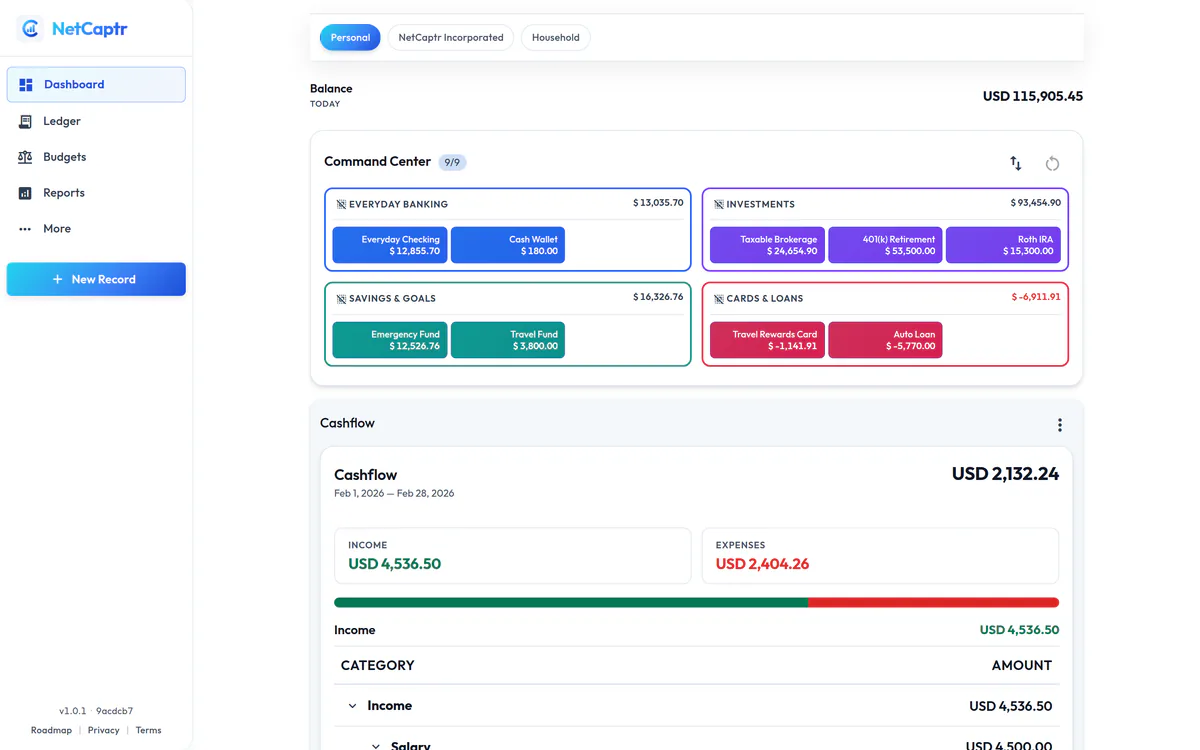Open Dashboard from the sidebar
This screenshot has width=1200, height=750.
tap(96, 85)
